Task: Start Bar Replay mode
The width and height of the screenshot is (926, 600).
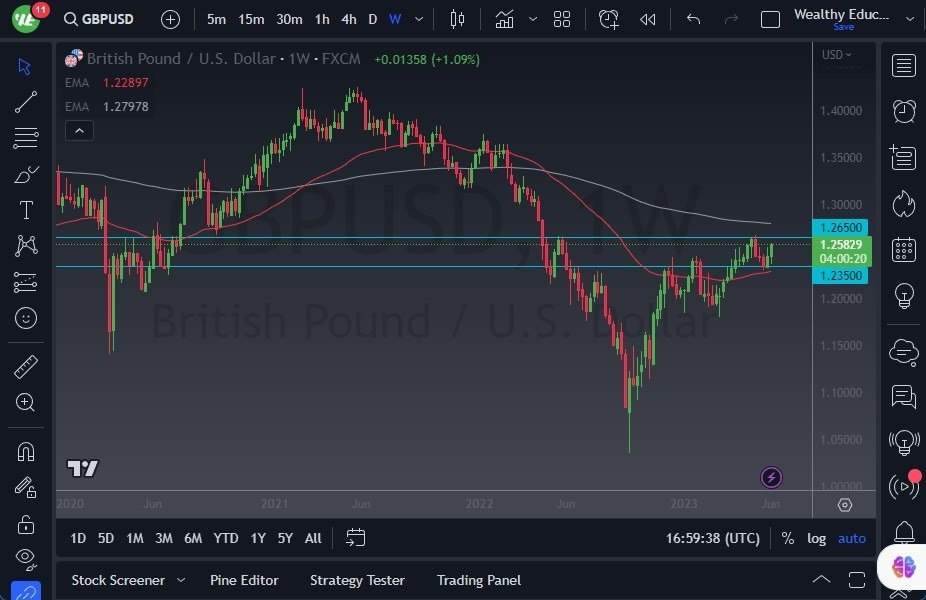Action: (x=647, y=18)
